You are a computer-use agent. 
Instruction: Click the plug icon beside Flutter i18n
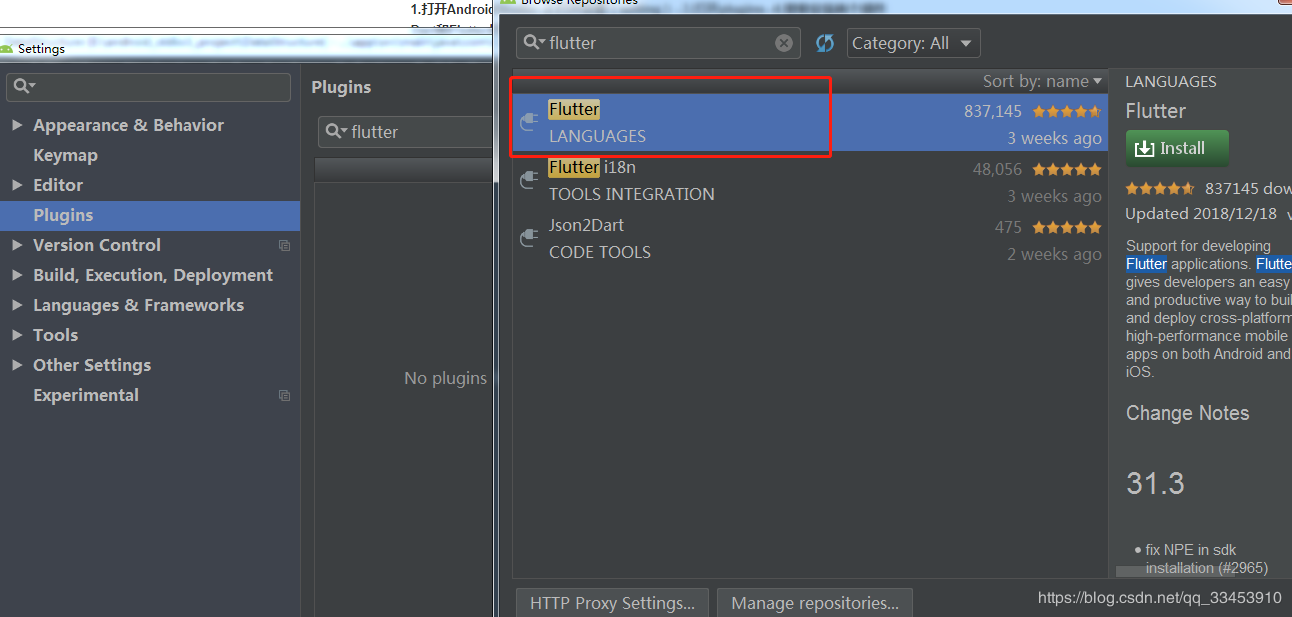coord(530,180)
